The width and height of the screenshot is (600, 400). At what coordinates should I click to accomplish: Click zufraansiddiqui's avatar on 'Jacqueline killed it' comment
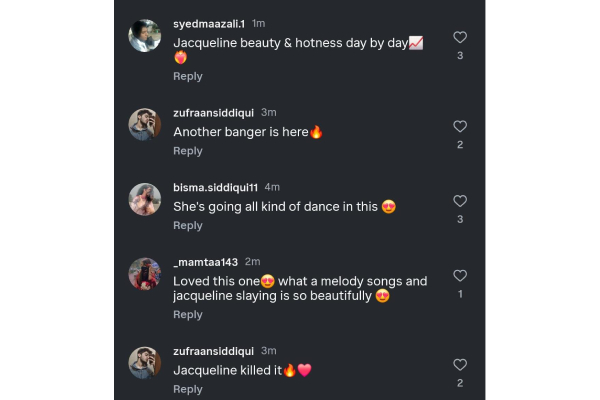coord(145,362)
